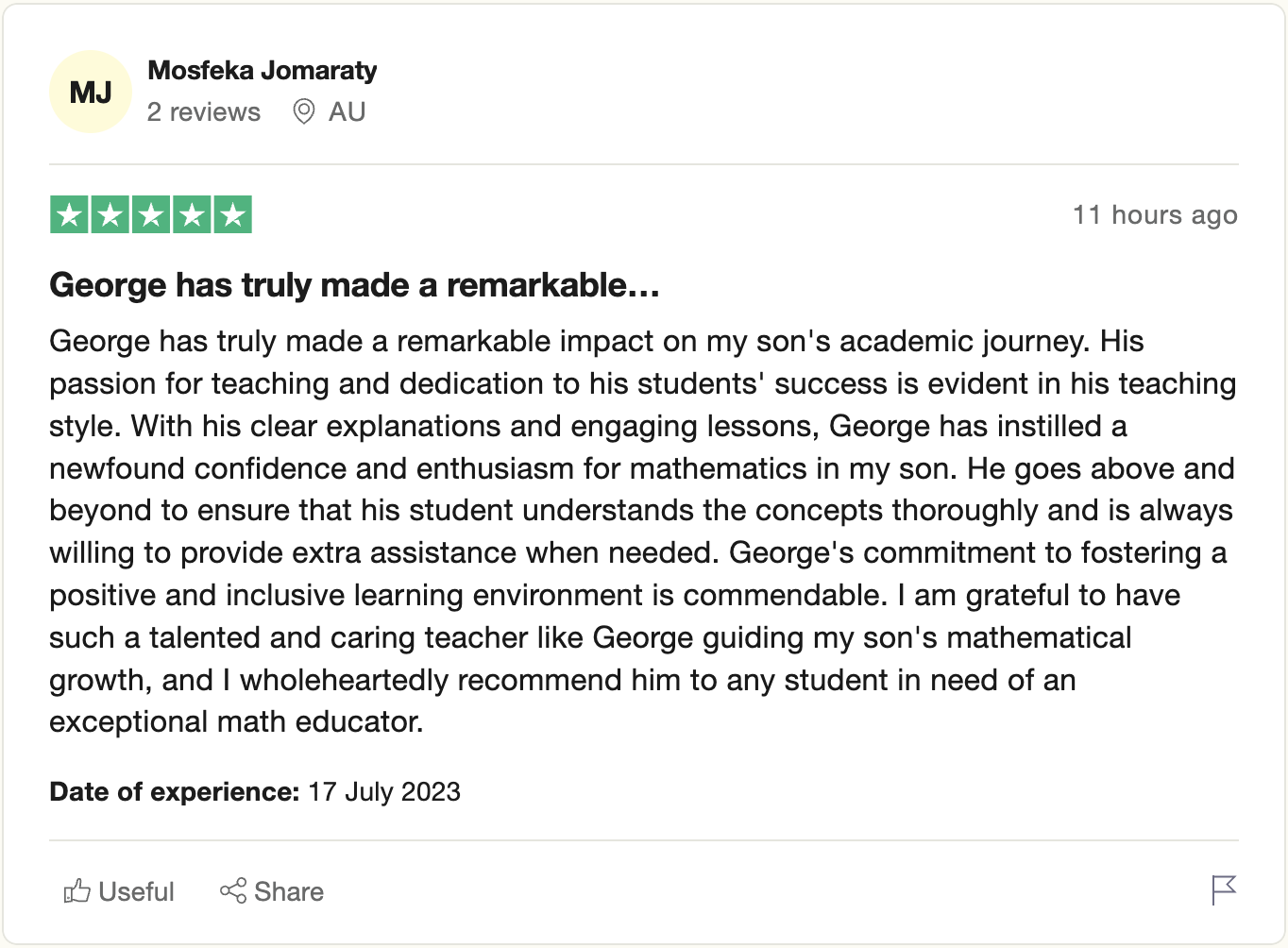Click the Share link icon

(x=232, y=890)
